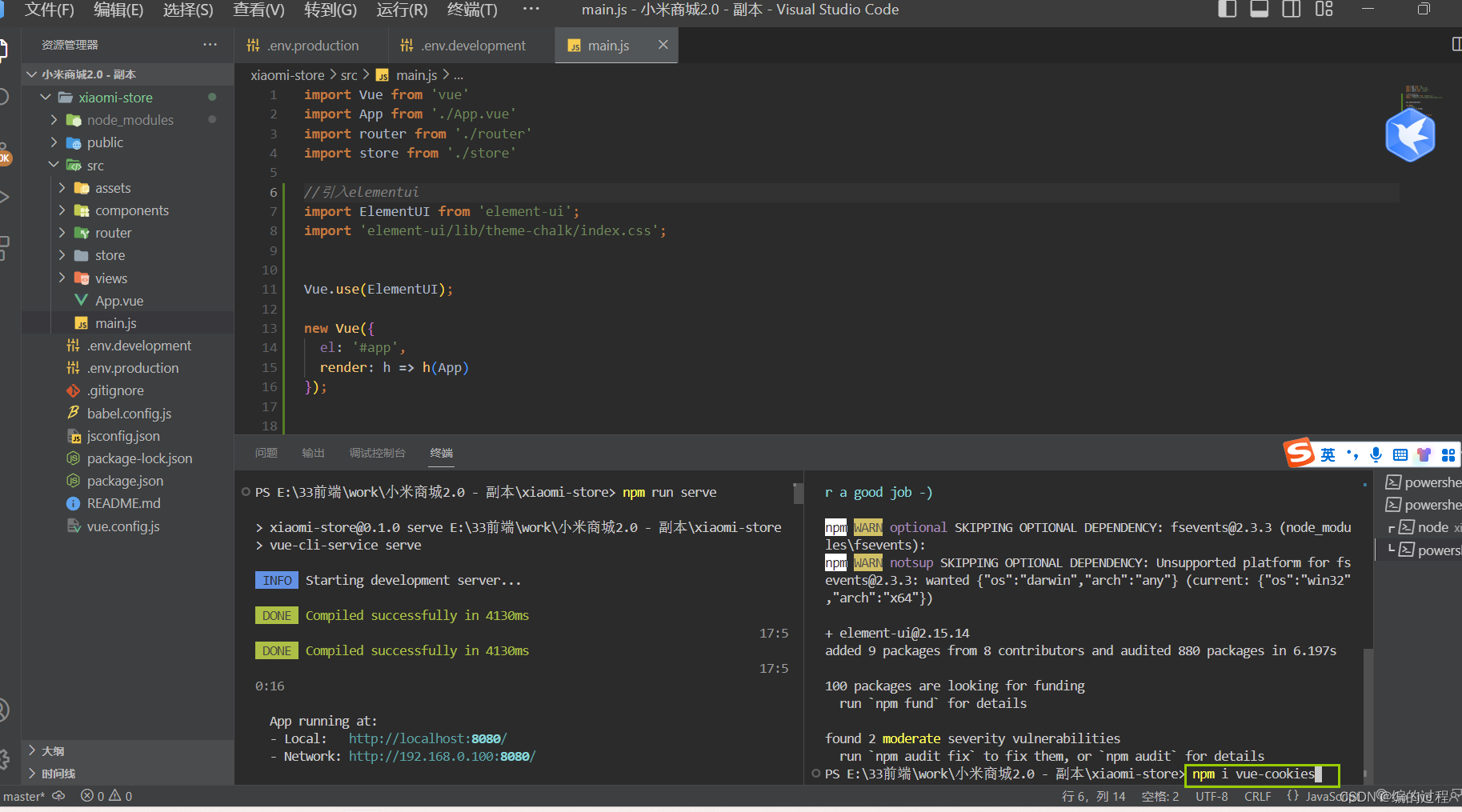The width and height of the screenshot is (1462, 812).
Task: Click Sogou input method S logo
Action: tap(1299, 453)
